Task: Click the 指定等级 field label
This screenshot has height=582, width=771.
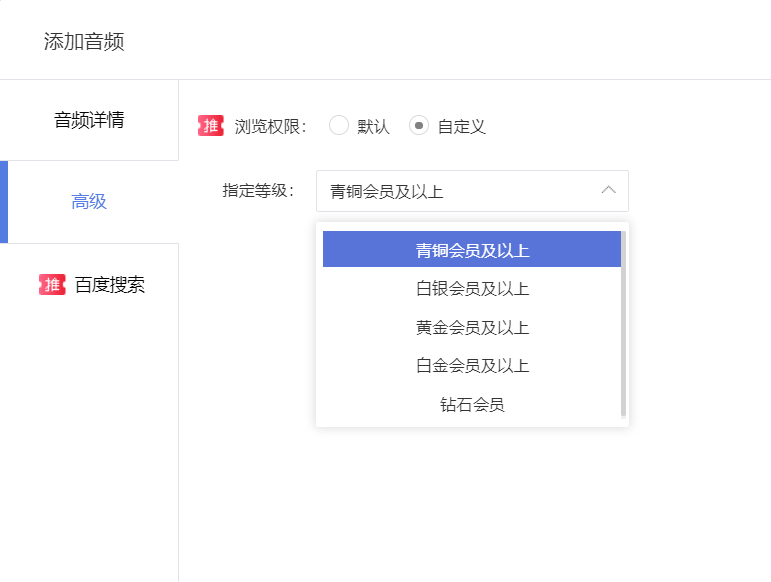Action: [258, 191]
